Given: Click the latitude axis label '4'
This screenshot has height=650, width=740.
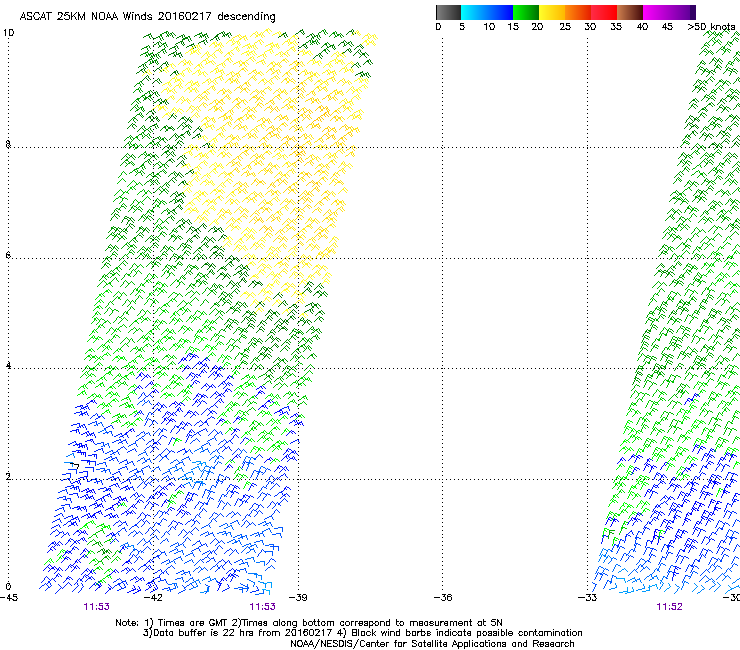Looking at the screenshot, I should [8, 365].
